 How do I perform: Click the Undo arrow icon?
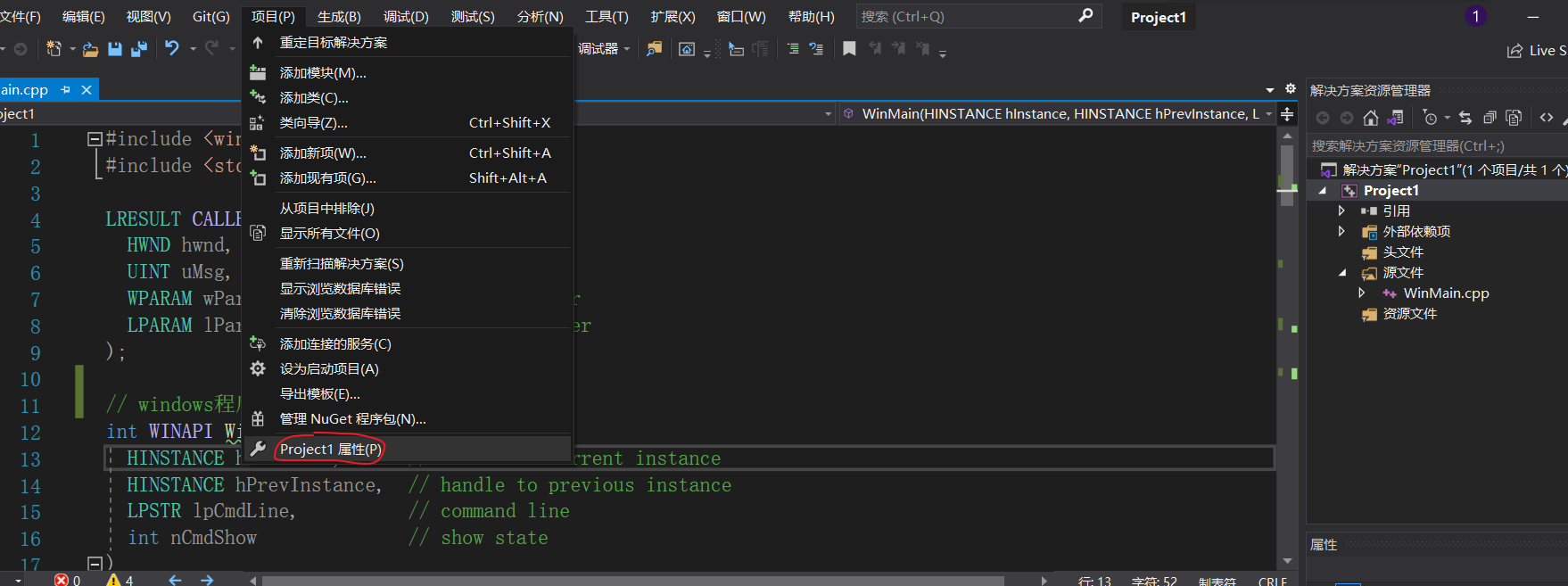(x=172, y=48)
